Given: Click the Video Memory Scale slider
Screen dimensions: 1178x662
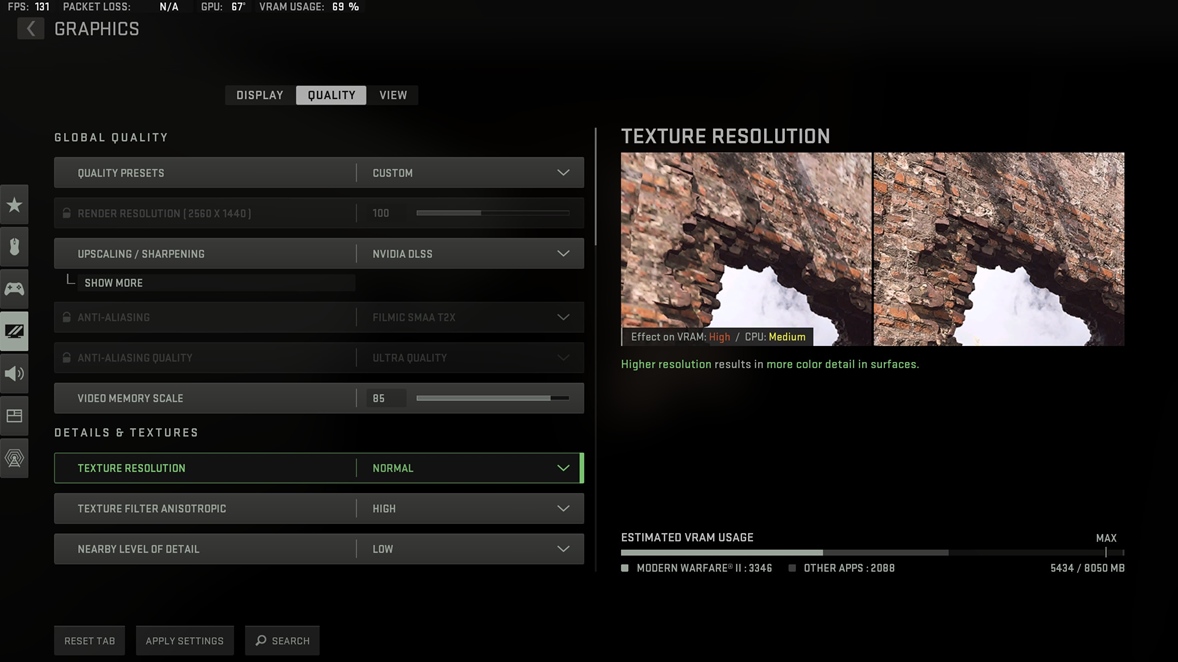Looking at the screenshot, I should point(492,398).
